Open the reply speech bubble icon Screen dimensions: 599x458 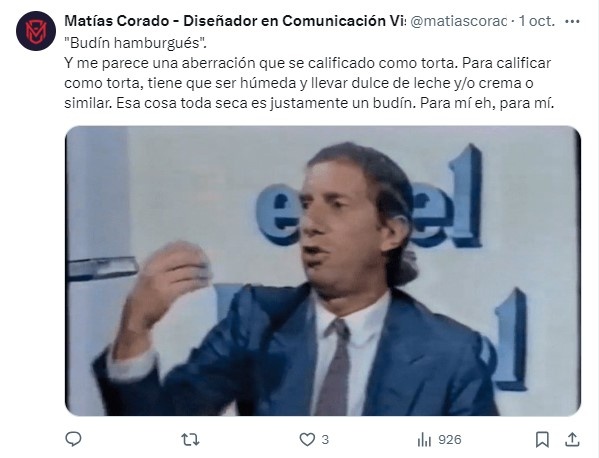point(73,439)
